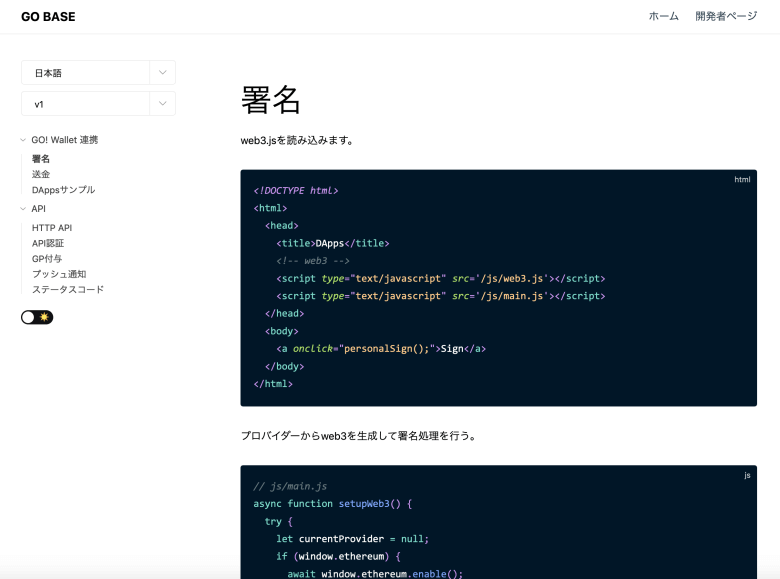Open プッシュ通知 in sidebar
Image resolution: width=780 pixels, height=579 pixels.
click(x=59, y=274)
